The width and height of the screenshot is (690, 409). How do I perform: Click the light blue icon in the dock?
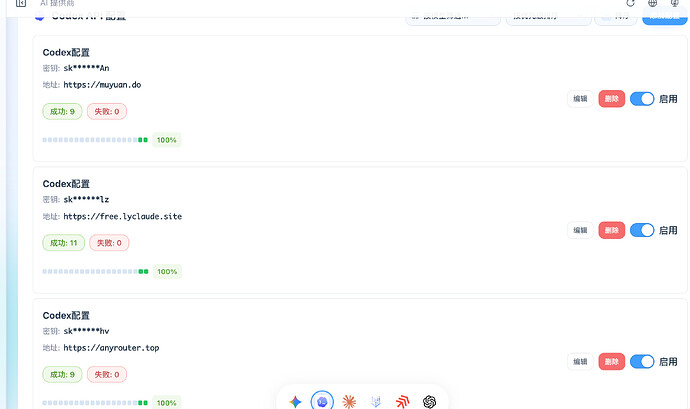[376, 401]
